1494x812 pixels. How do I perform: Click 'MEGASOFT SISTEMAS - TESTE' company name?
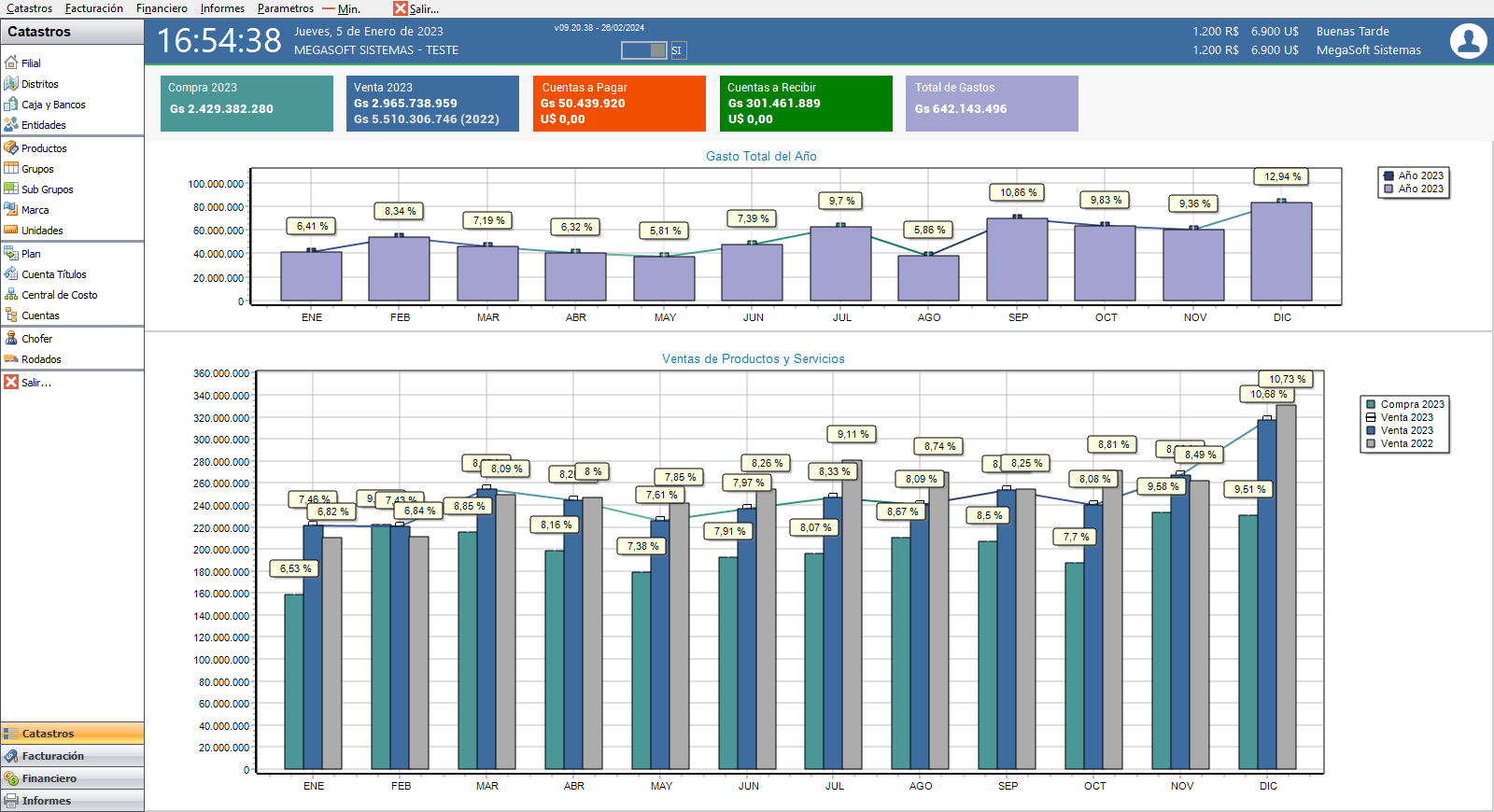pos(376,50)
